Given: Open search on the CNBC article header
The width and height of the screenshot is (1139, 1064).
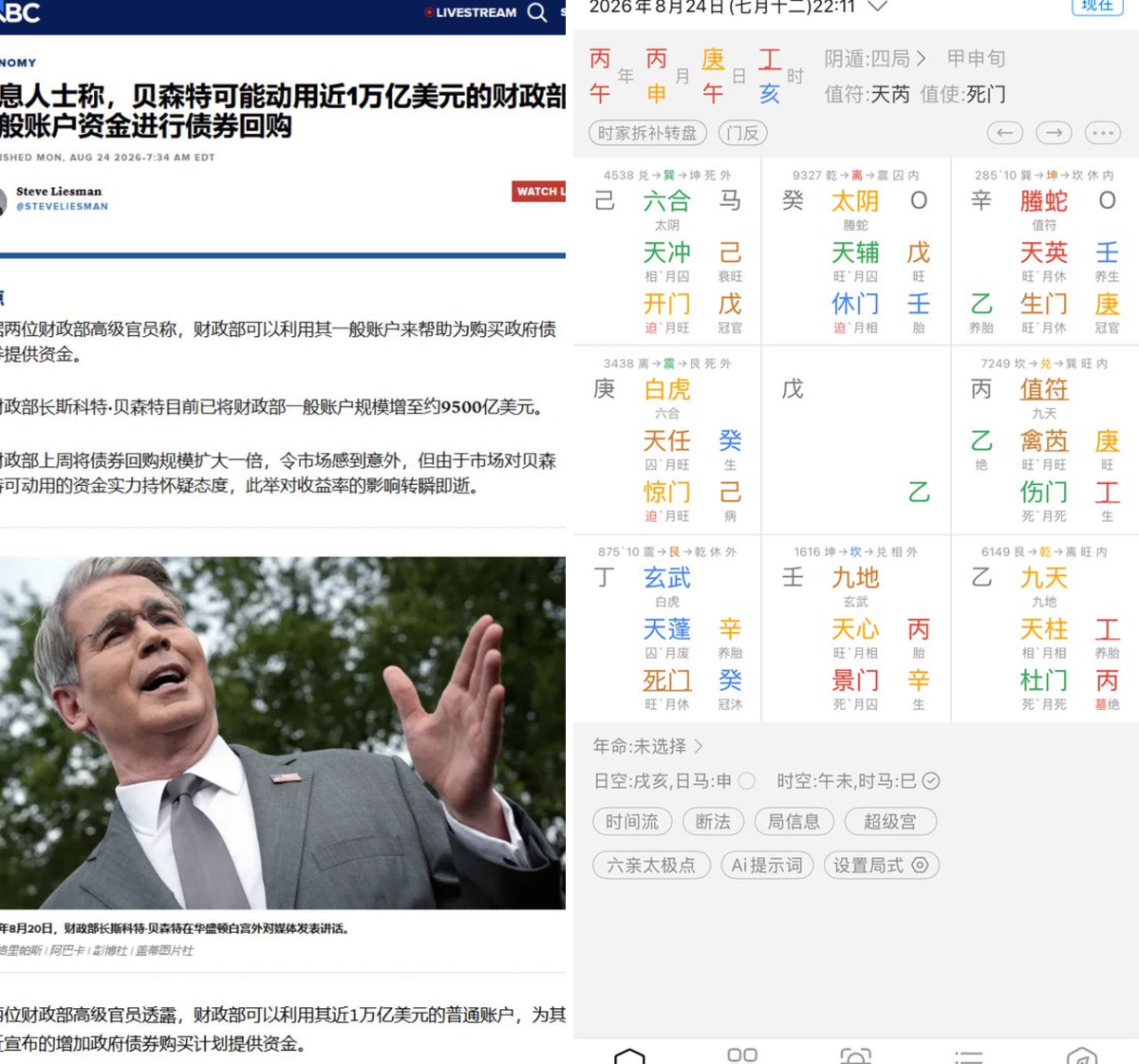Looking at the screenshot, I should [537, 12].
